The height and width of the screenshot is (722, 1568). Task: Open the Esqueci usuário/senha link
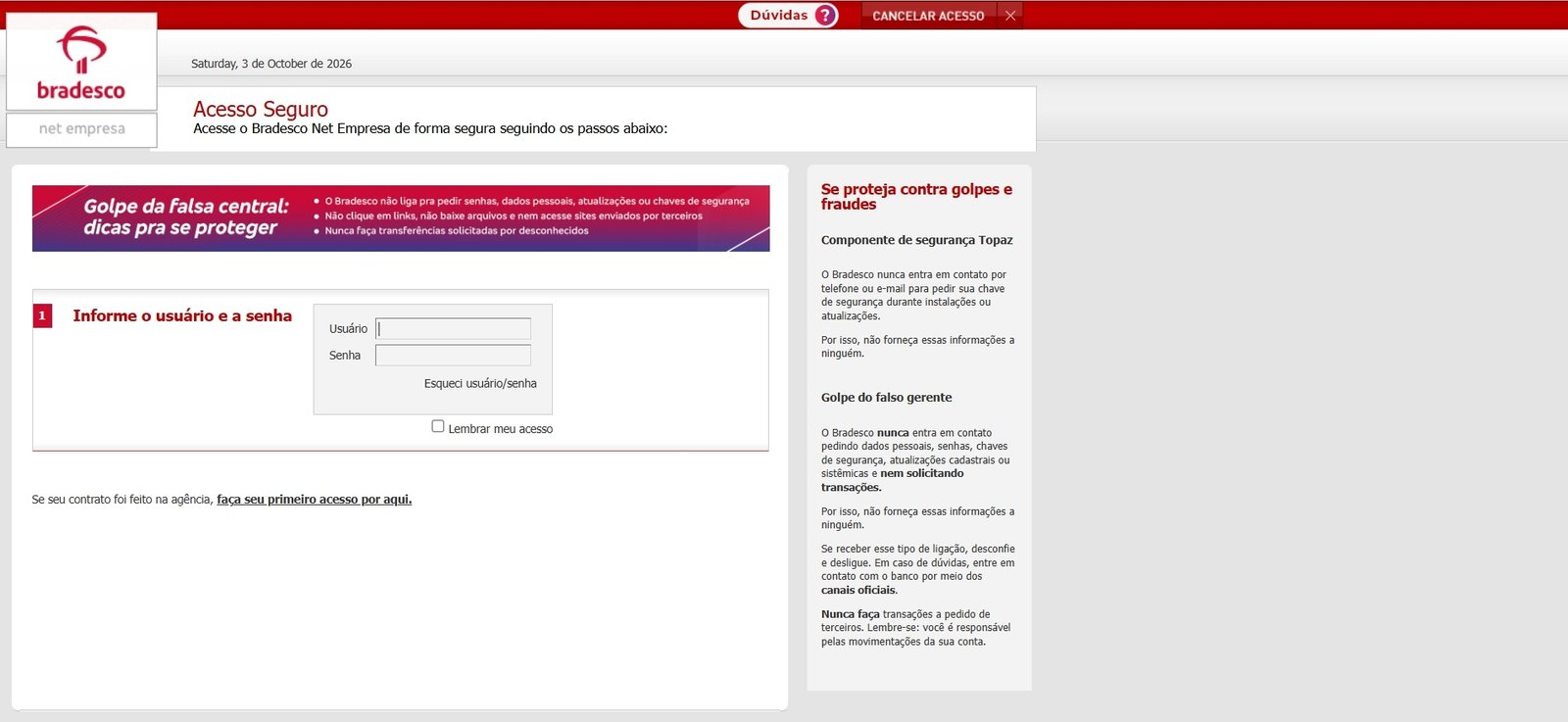[480, 384]
